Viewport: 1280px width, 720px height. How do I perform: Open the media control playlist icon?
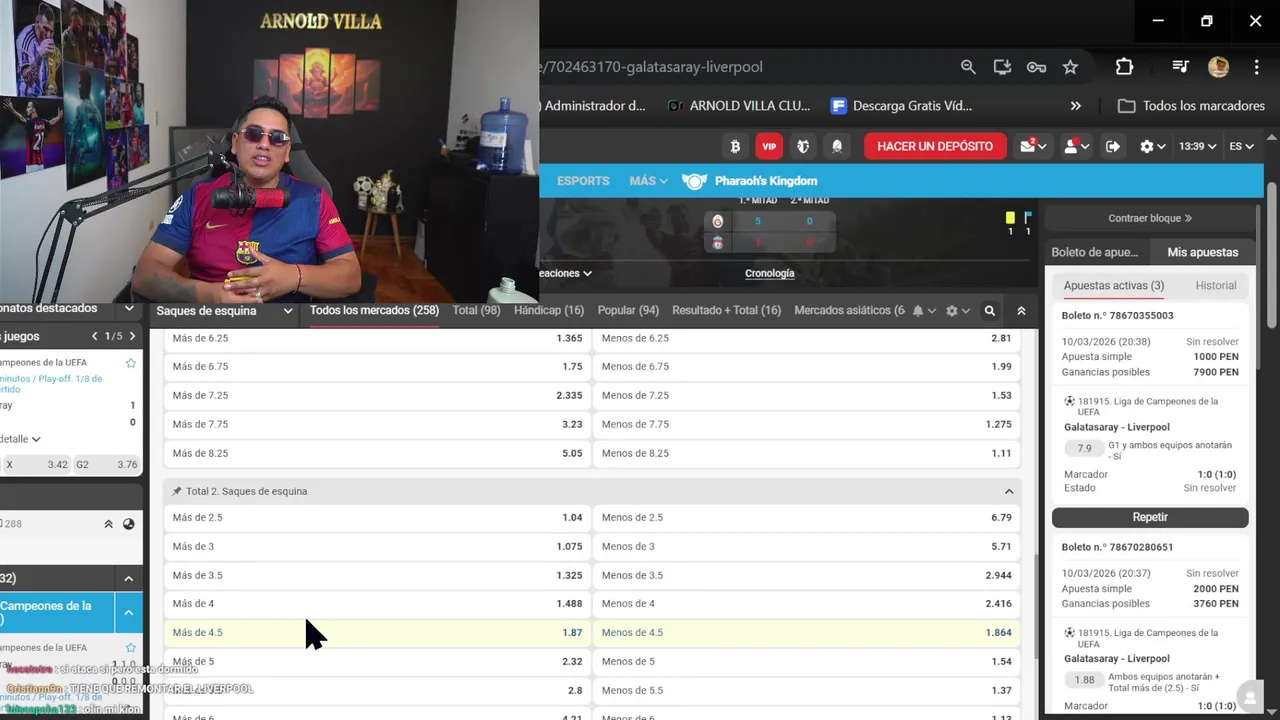(1180, 67)
